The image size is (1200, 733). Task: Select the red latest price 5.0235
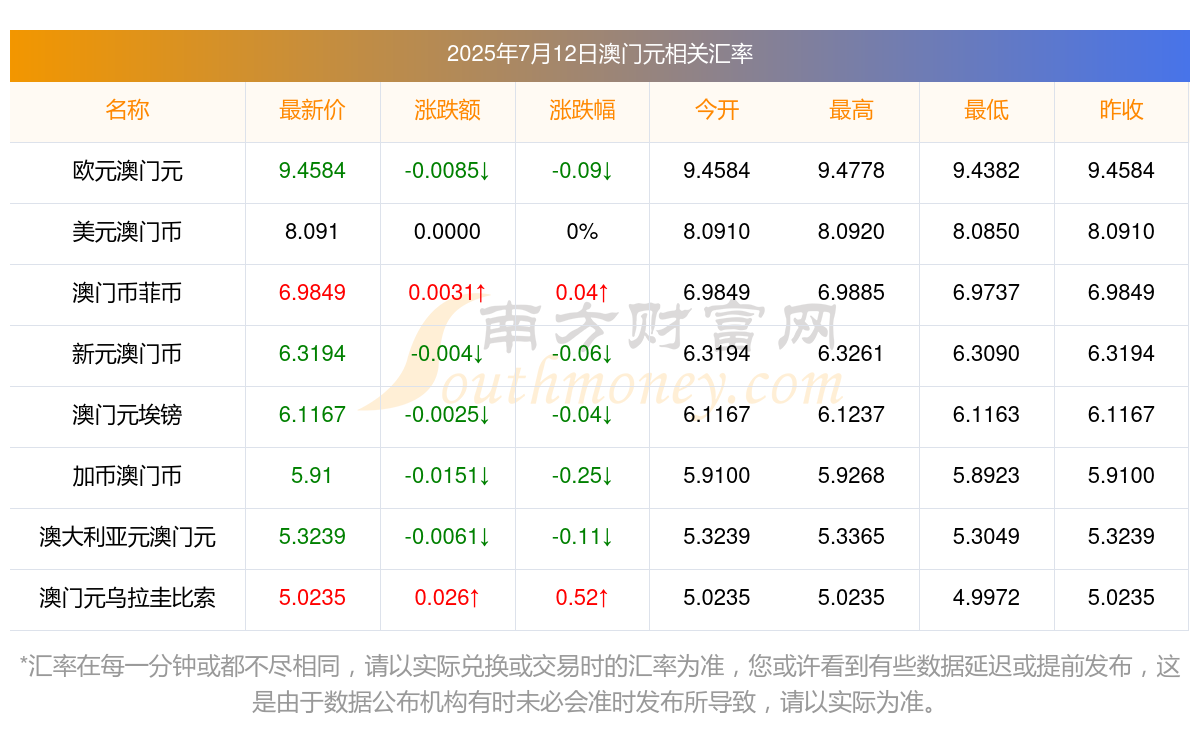click(x=312, y=598)
